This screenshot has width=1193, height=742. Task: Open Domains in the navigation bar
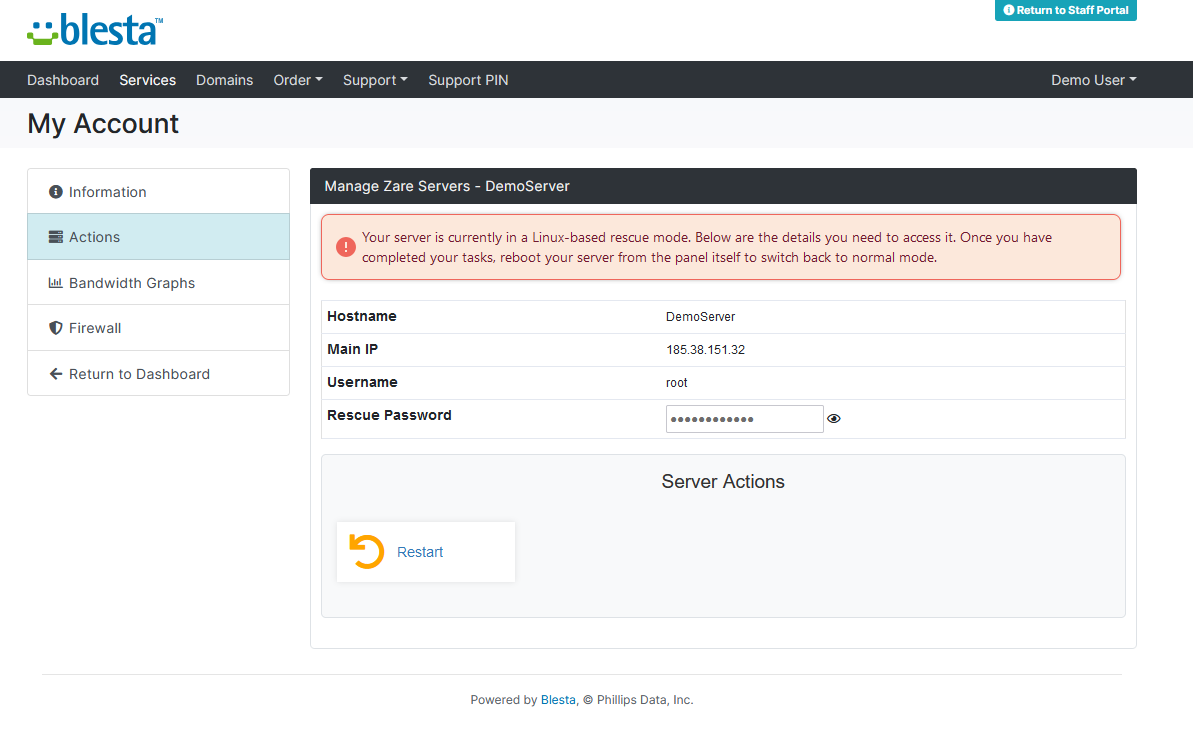[224, 80]
